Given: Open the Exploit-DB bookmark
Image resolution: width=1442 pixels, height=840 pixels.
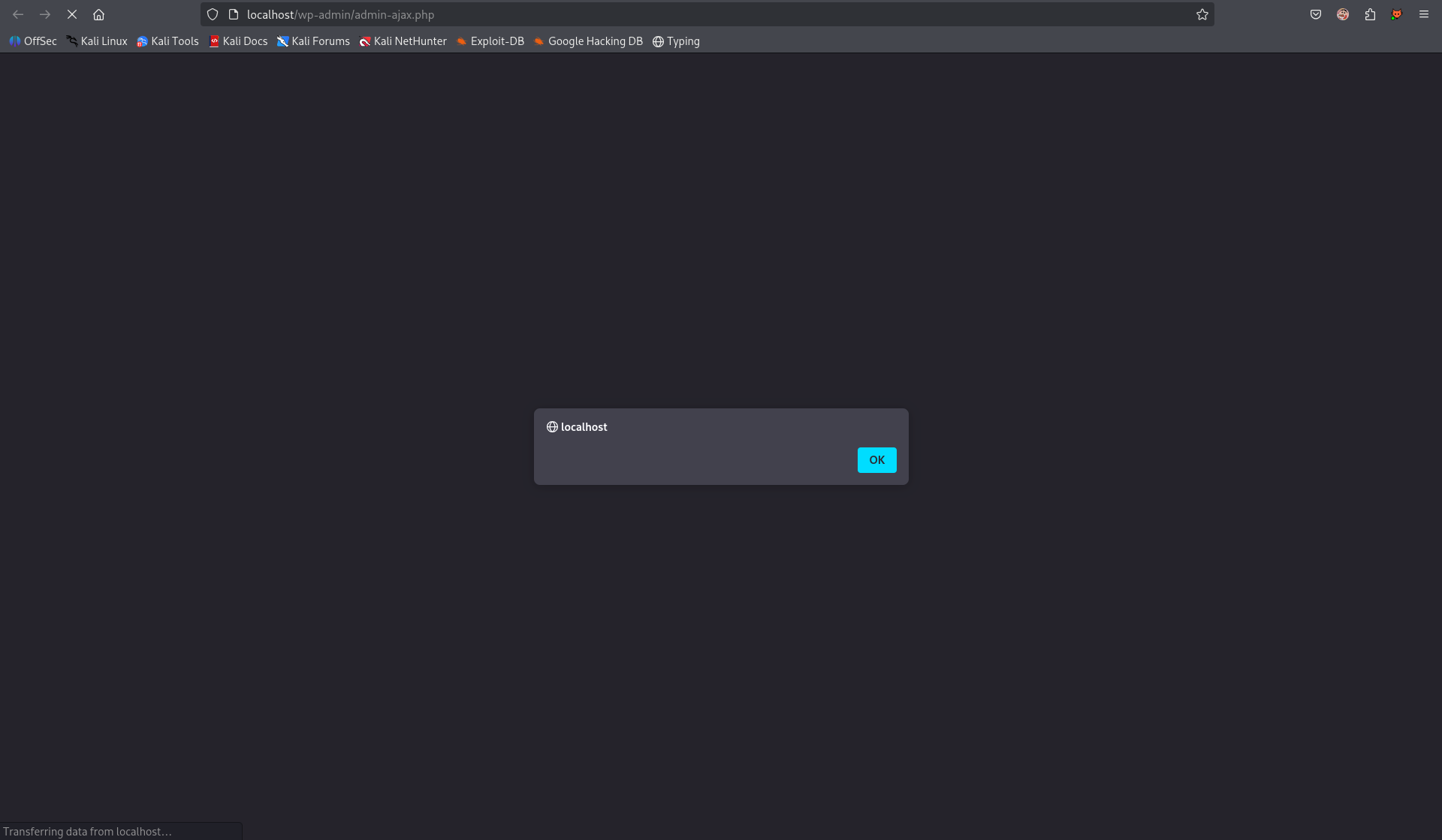Looking at the screenshot, I should tap(490, 41).
